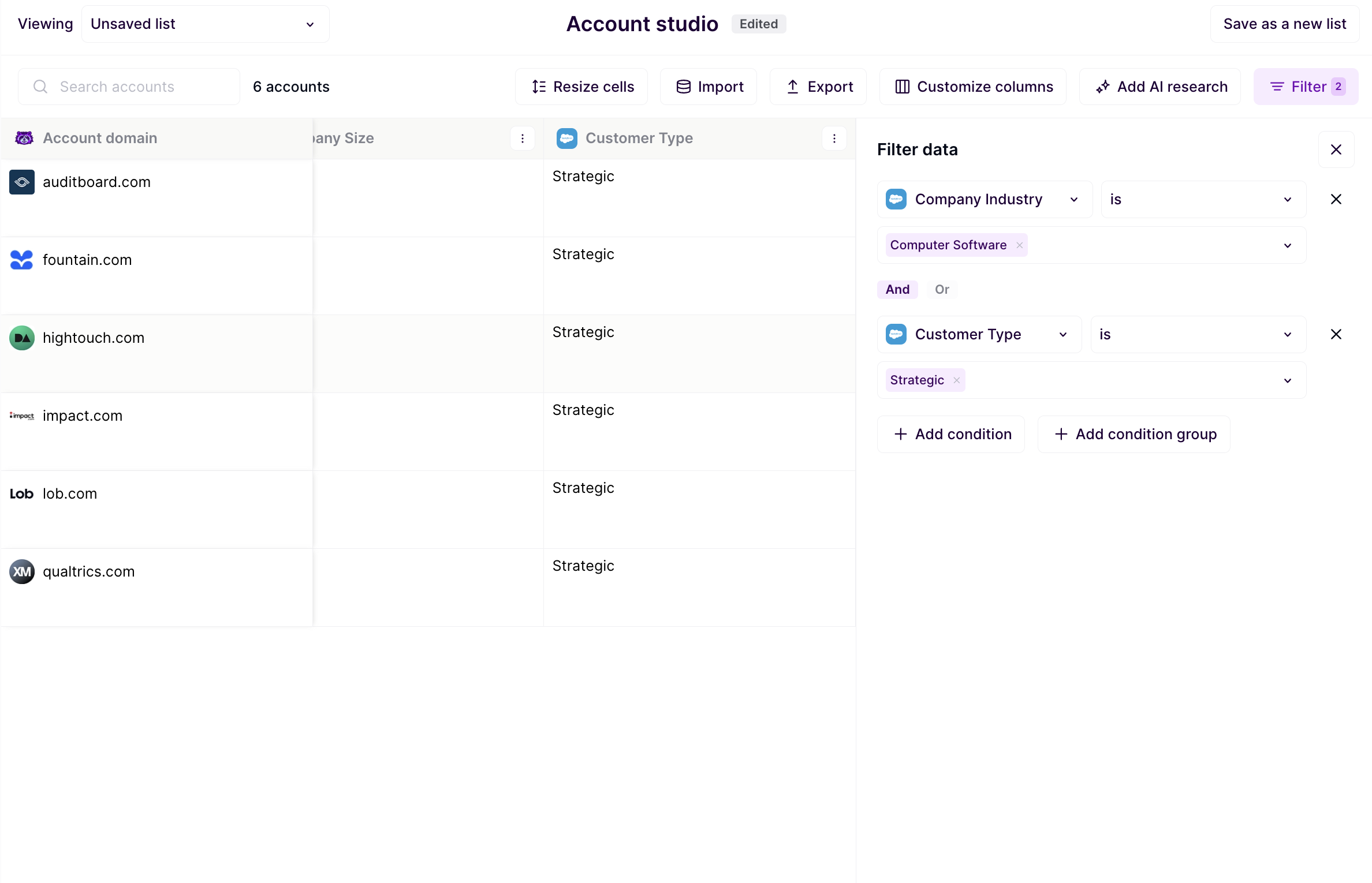Click Save as a new list
The width and height of the screenshot is (1372, 883).
pos(1284,24)
